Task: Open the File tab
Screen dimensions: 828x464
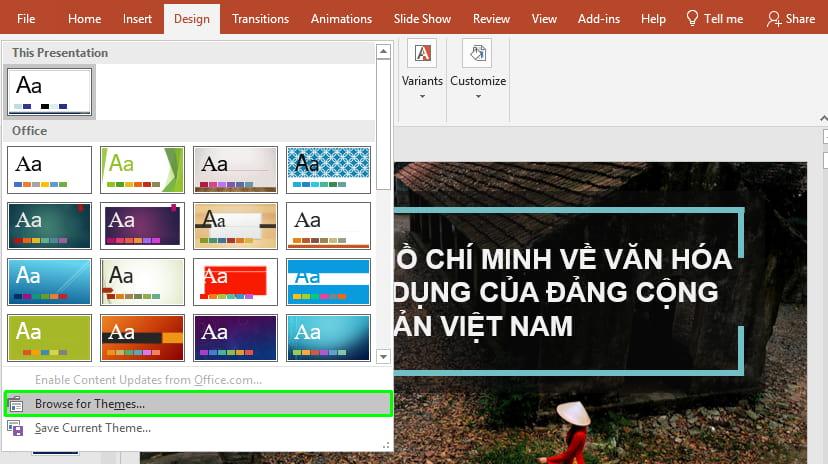Action: [26, 19]
